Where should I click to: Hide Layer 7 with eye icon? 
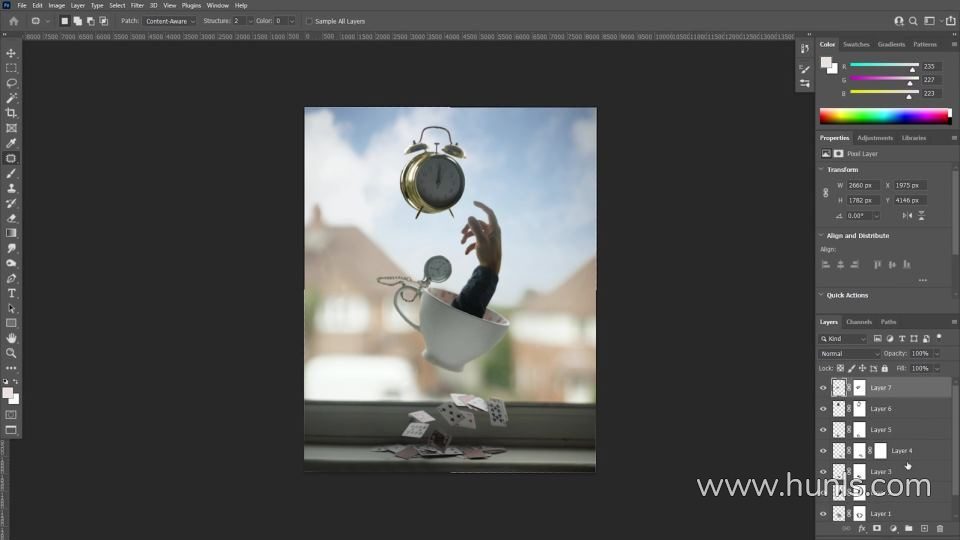pos(823,388)
